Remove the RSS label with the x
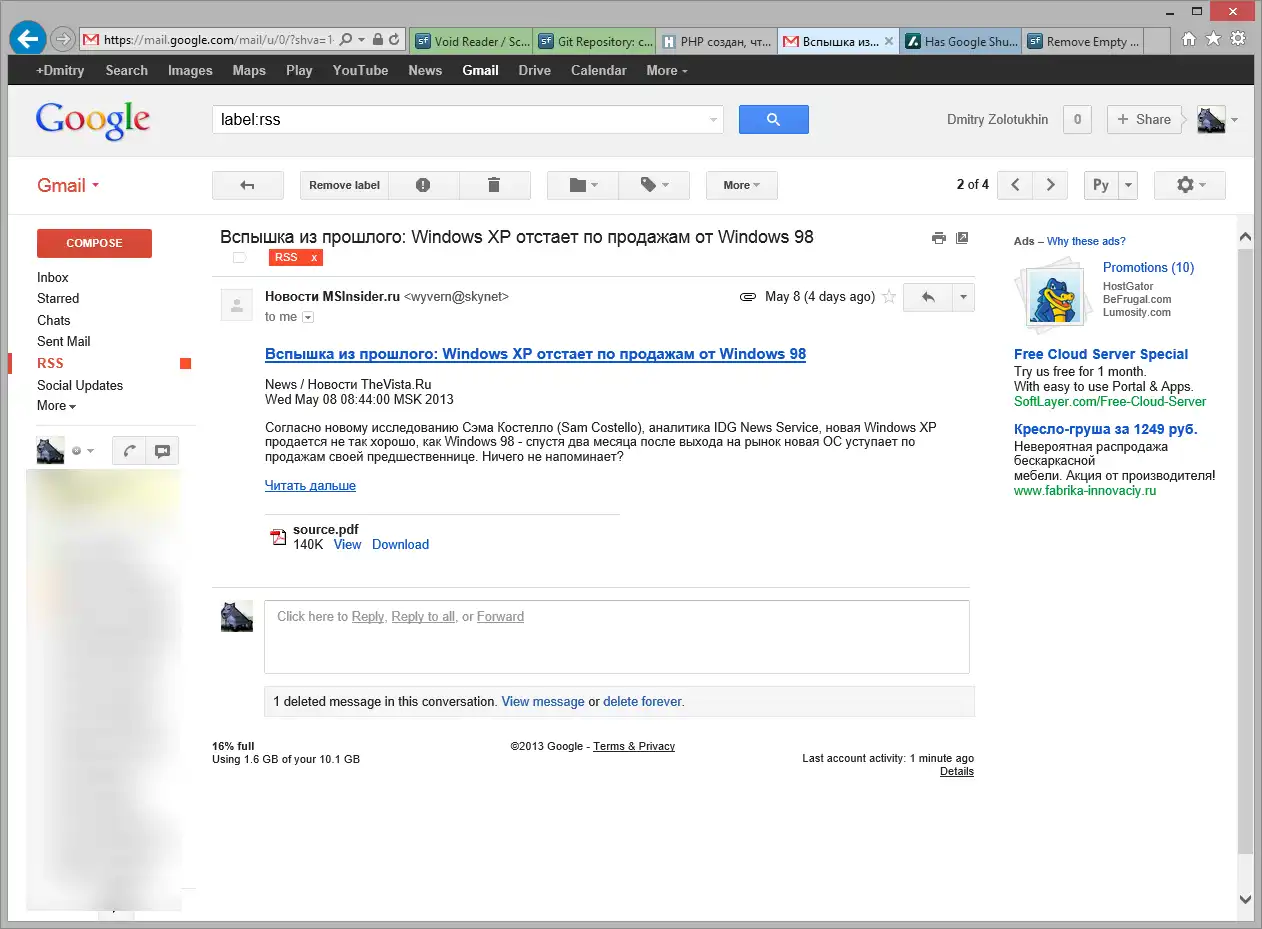 coord(314,258)
